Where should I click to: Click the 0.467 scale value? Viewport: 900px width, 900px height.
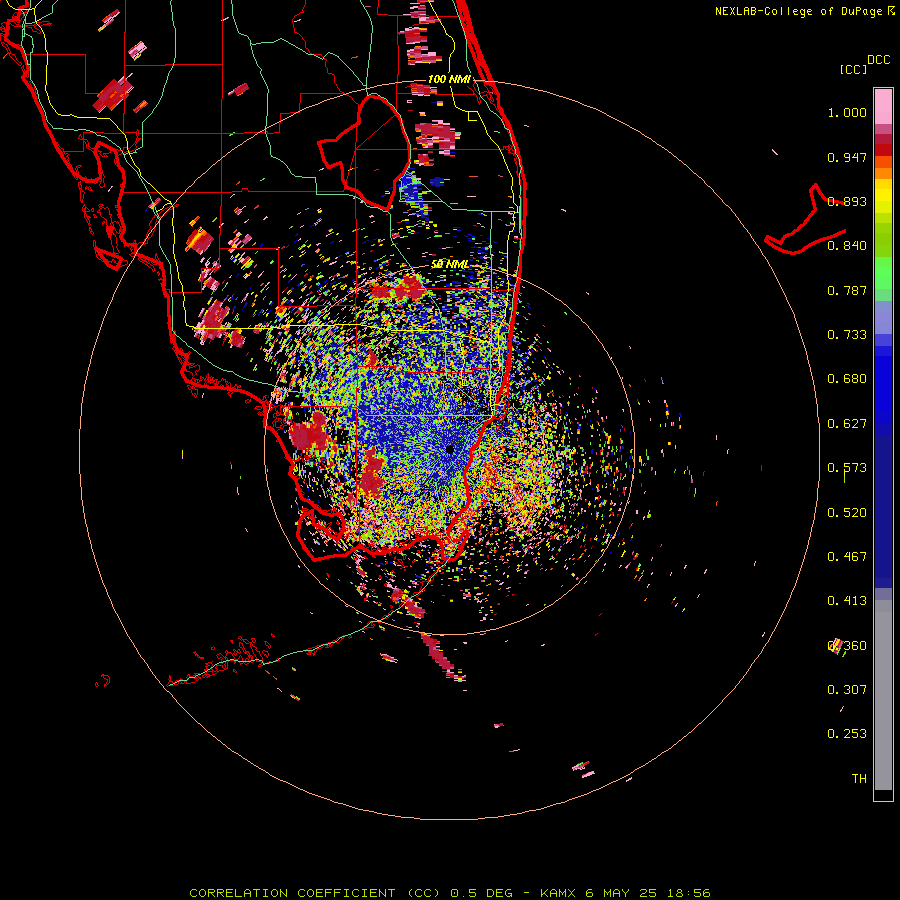coord(847,557)
